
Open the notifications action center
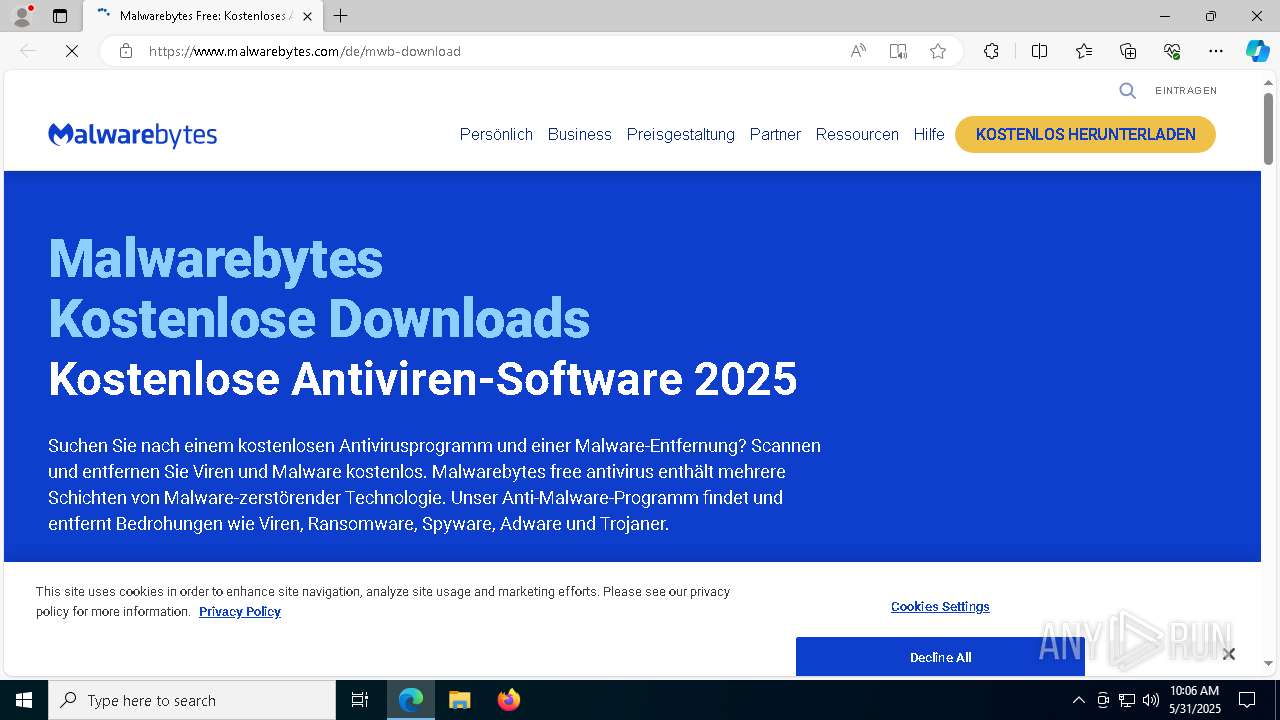1247,700
